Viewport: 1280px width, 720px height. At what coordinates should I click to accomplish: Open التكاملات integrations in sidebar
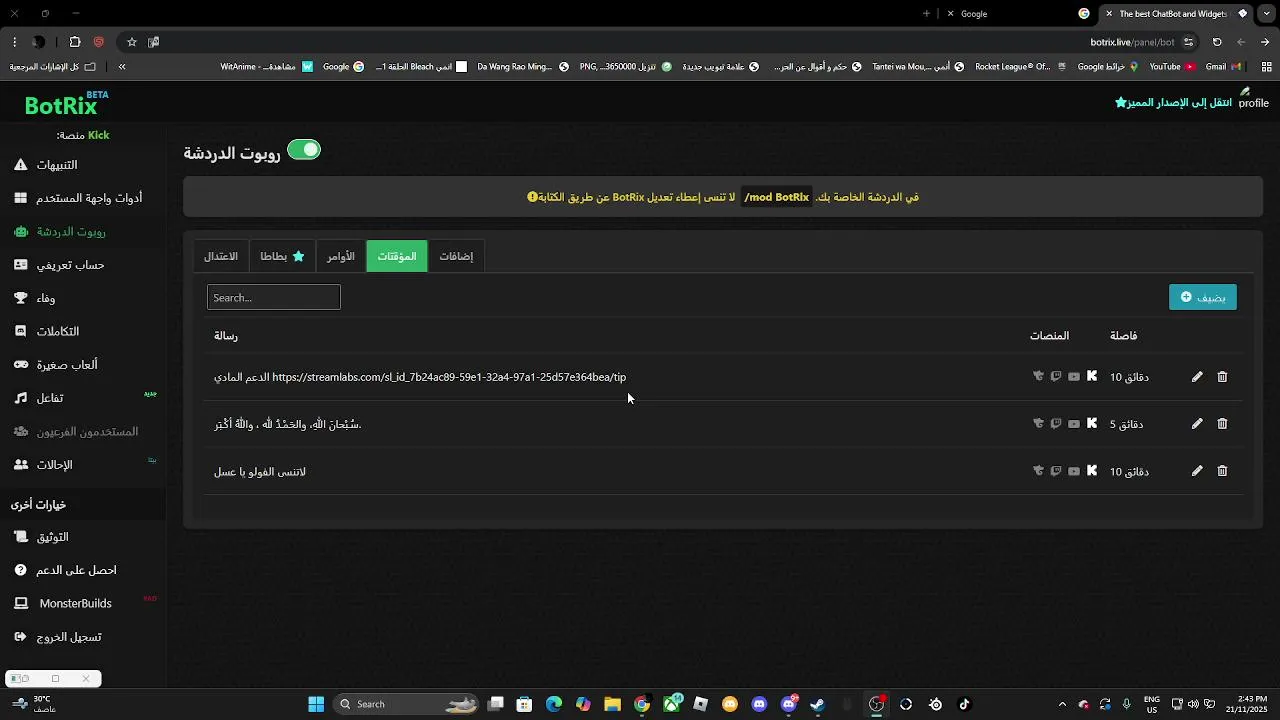(x=47, y=331)
